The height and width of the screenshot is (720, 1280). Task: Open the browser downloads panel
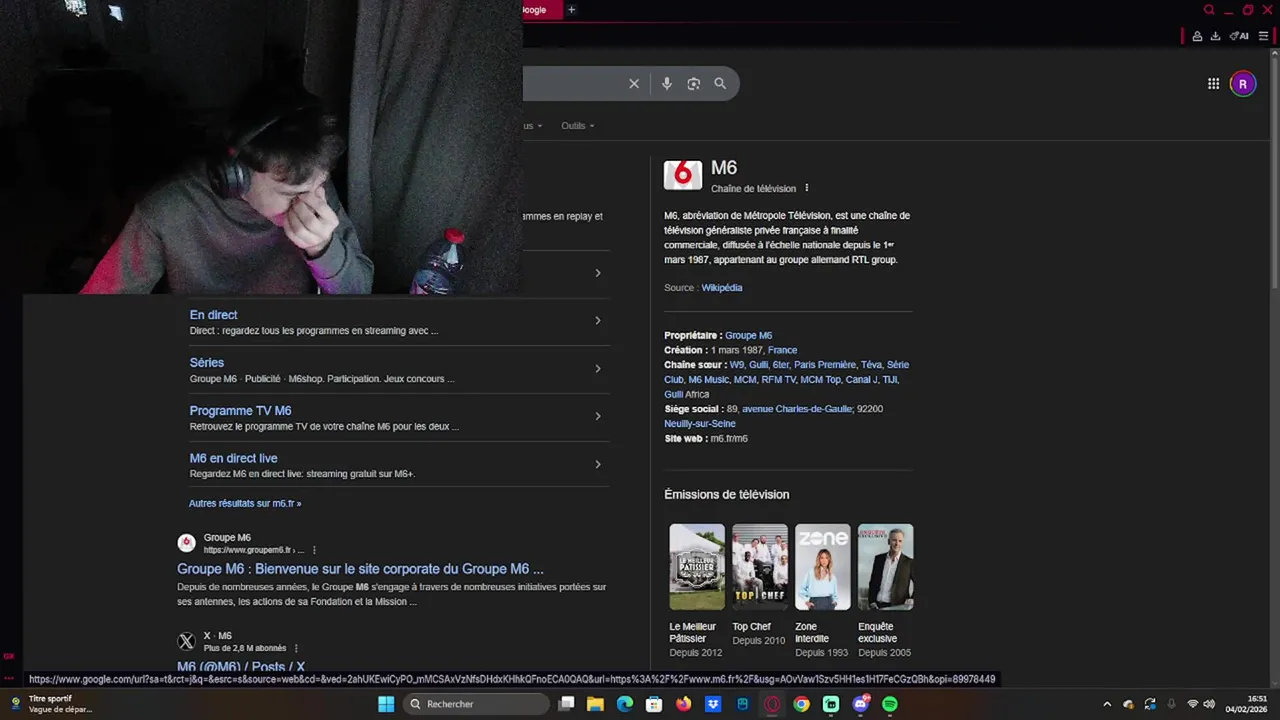[x=1215, y=36]
